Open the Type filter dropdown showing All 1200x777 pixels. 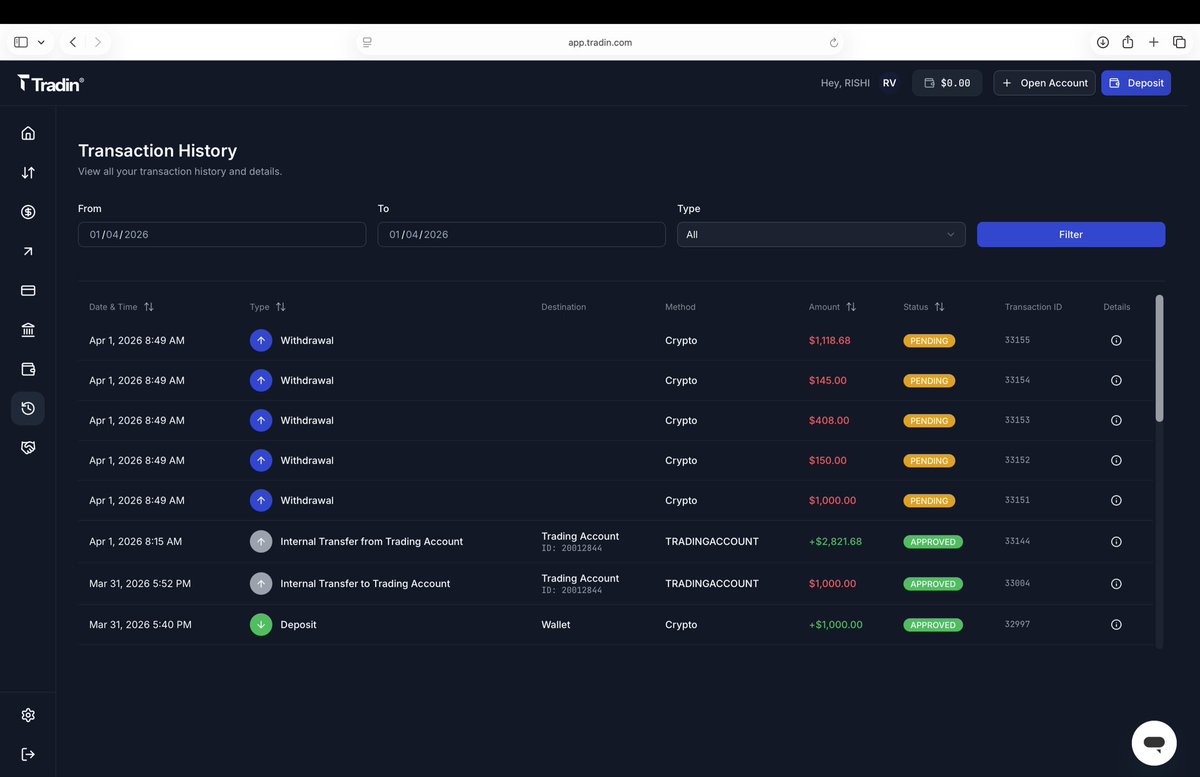point(821,234)
